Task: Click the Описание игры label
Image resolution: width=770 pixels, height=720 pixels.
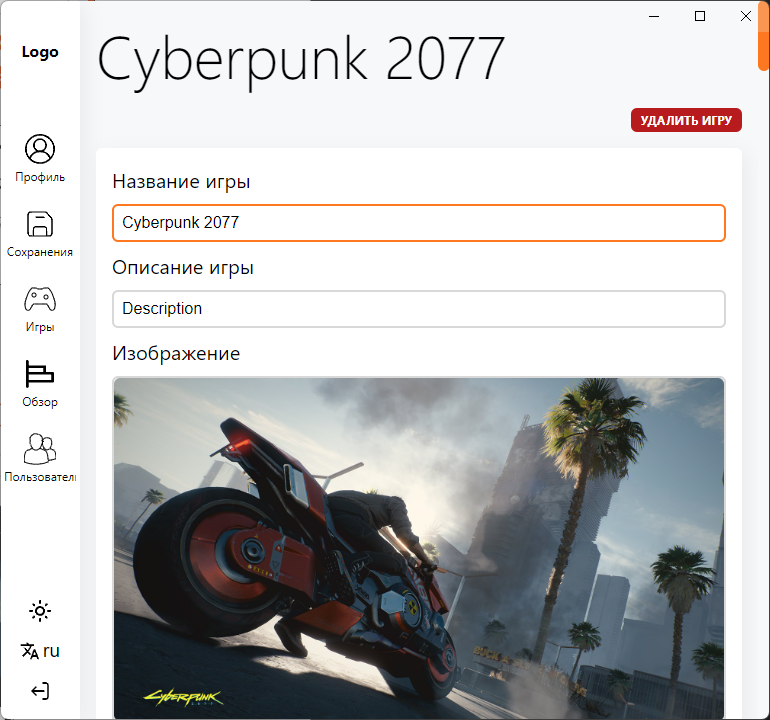Action: click(x=183, y=268)
